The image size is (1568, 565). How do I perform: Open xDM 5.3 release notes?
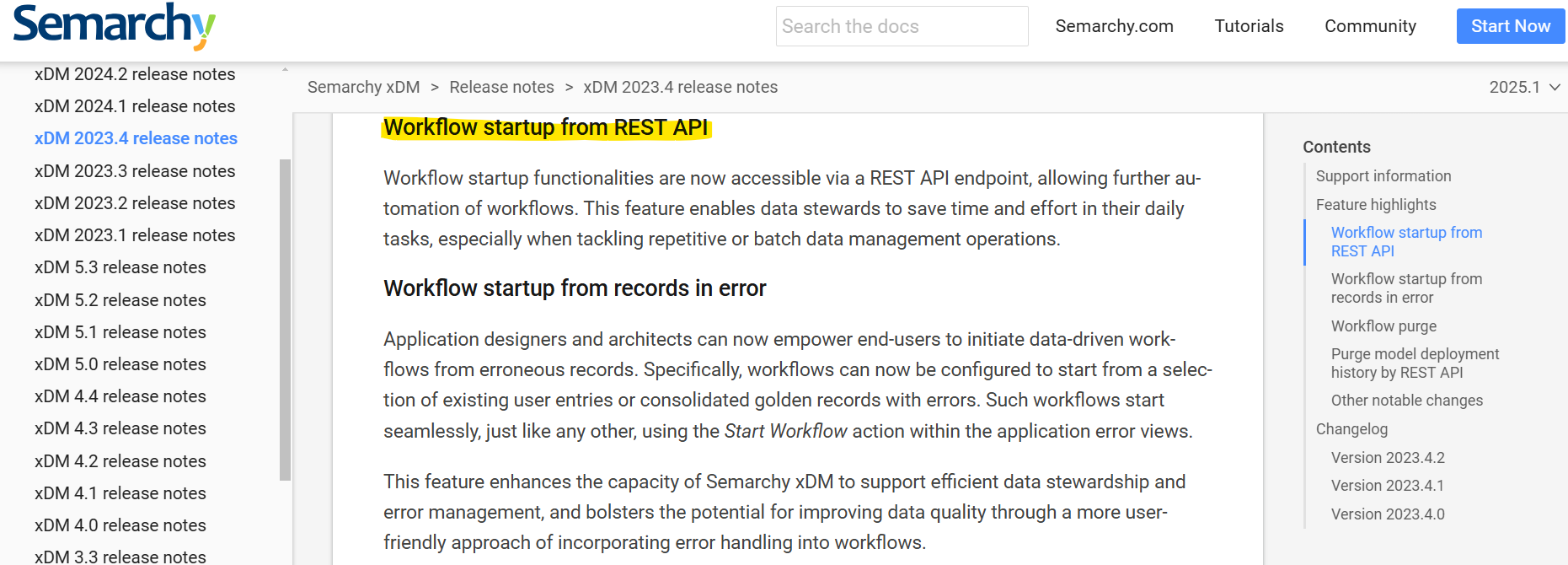tap(120, 267)
